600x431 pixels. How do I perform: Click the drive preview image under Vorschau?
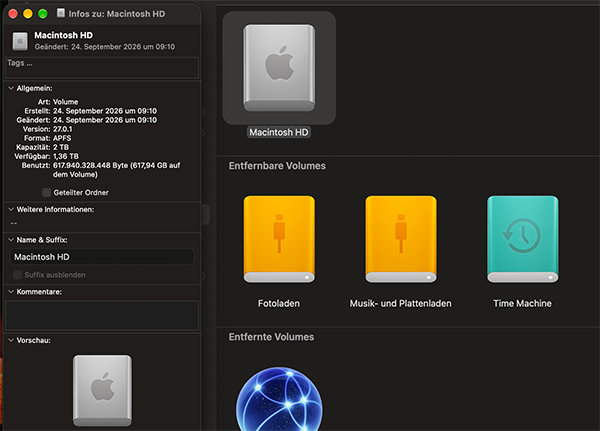click(x=102, y=390)
